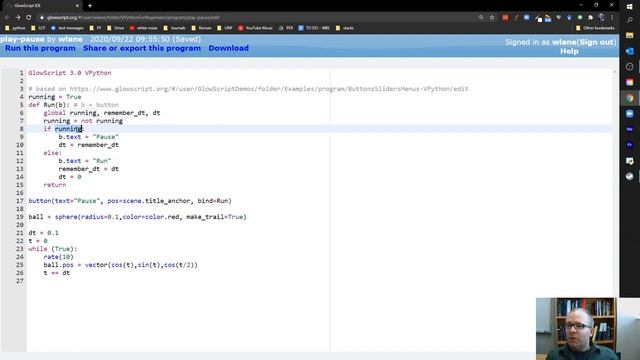Open the YouTube Music bookmark
Screen dimensions: 640x360
[x=256, y=28]
